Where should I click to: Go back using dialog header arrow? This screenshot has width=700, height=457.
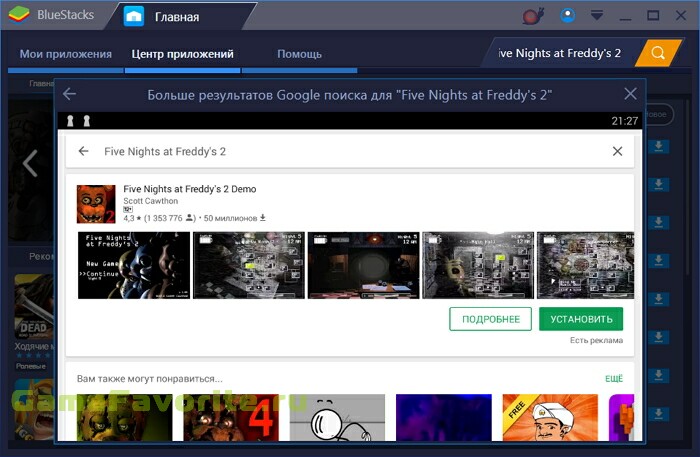(x=69, y=94)
